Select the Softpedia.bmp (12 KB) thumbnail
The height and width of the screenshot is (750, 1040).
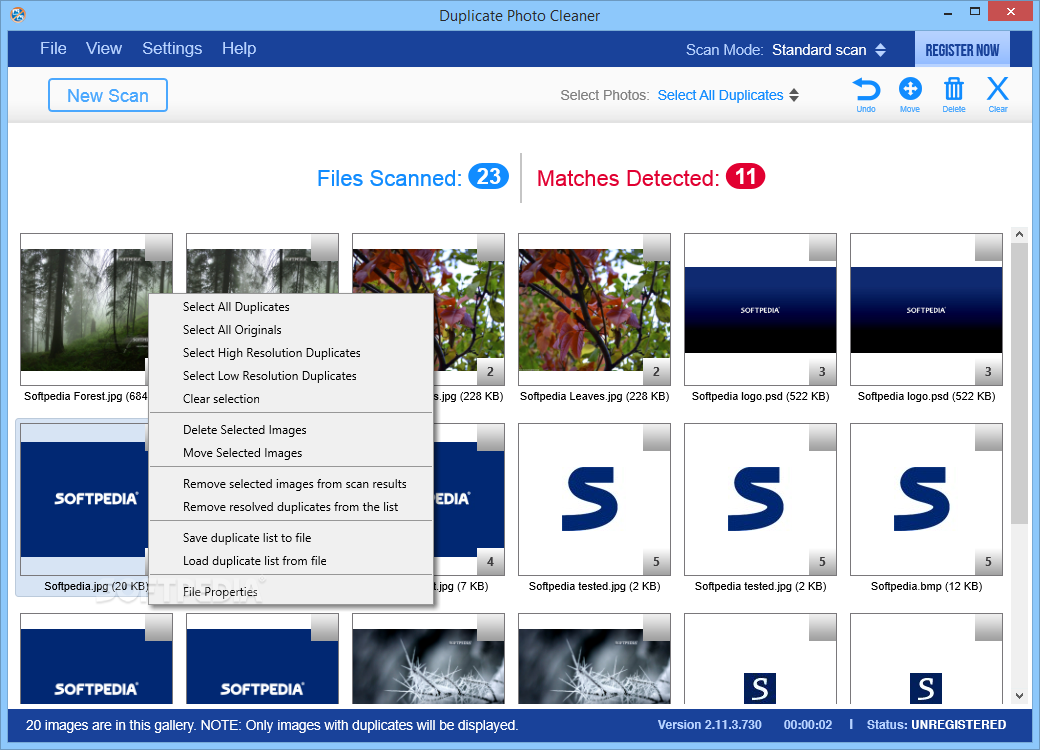point(926,499)
